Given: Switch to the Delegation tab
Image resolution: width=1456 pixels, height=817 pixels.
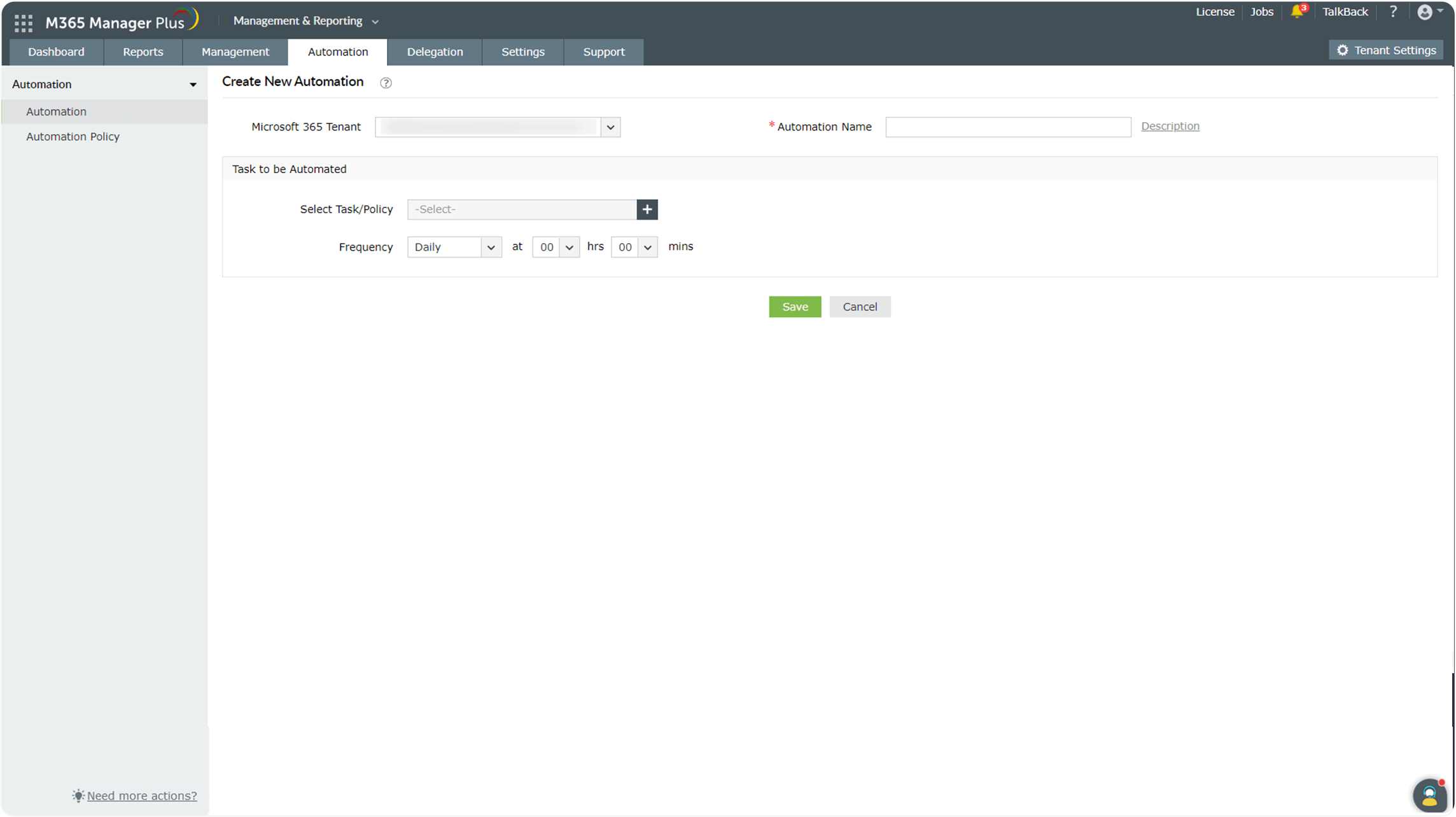Looking at the screenshot, I should coord(435,52).
